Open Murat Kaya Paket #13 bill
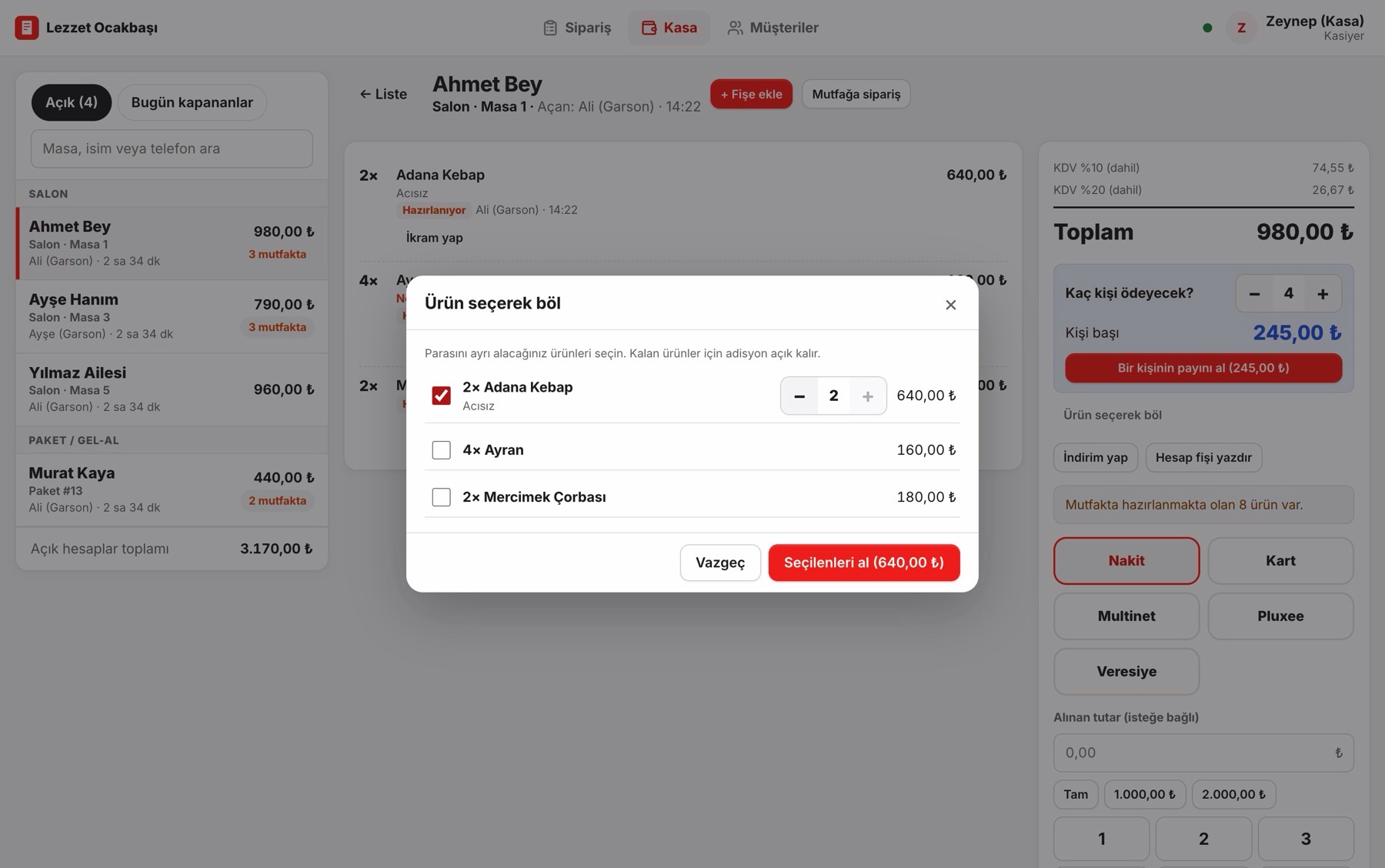This screenshot has width=1385, height=868. [172, 489]
